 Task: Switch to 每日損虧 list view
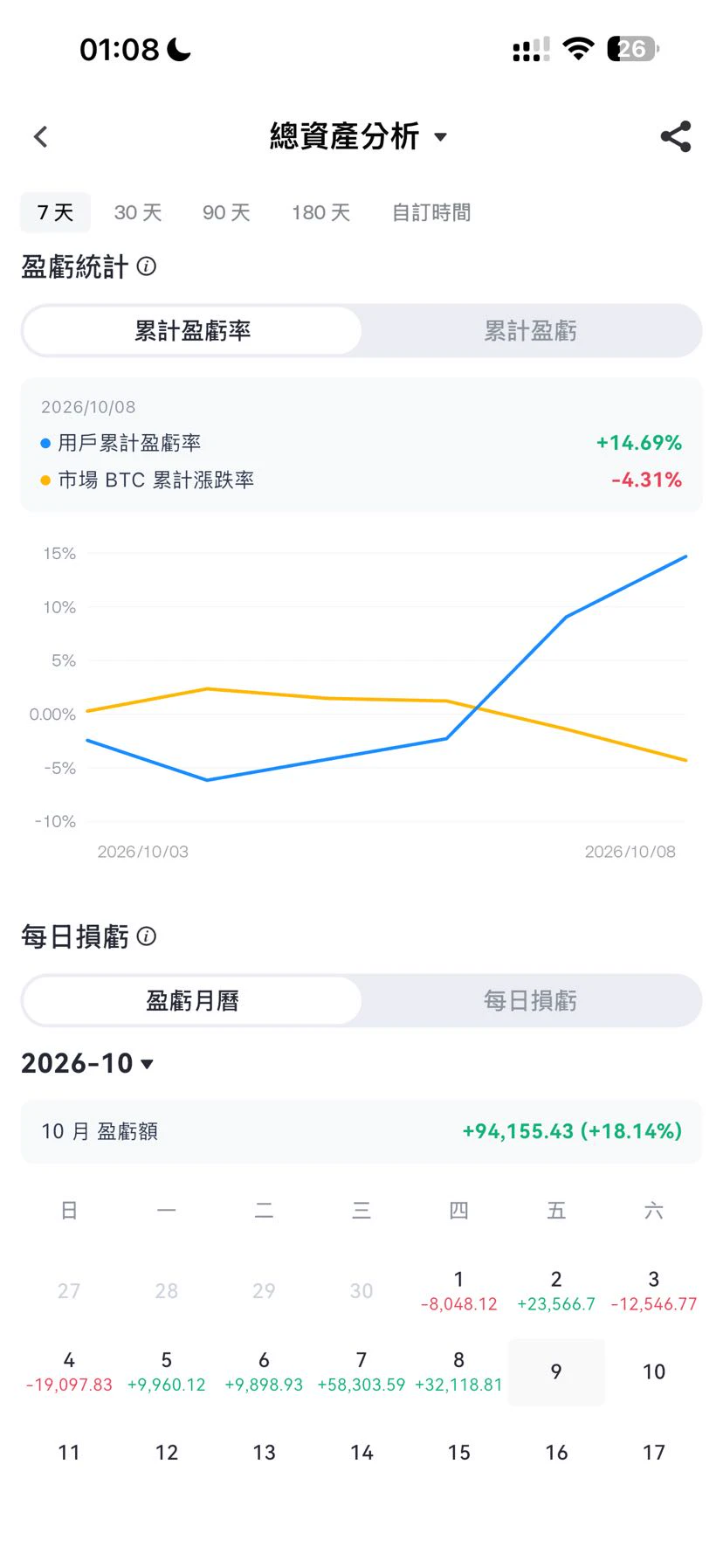pos(531,1001)
